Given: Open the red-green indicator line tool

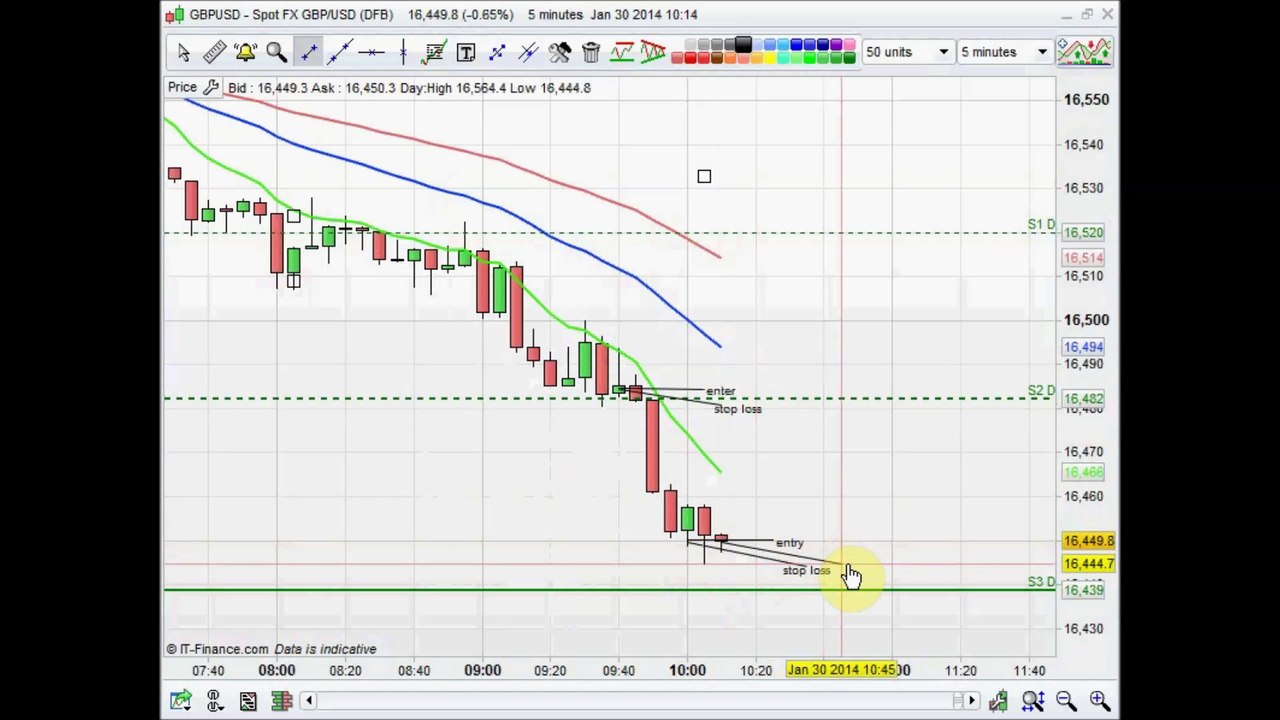Looking at the screenshot, I should 622,52.
